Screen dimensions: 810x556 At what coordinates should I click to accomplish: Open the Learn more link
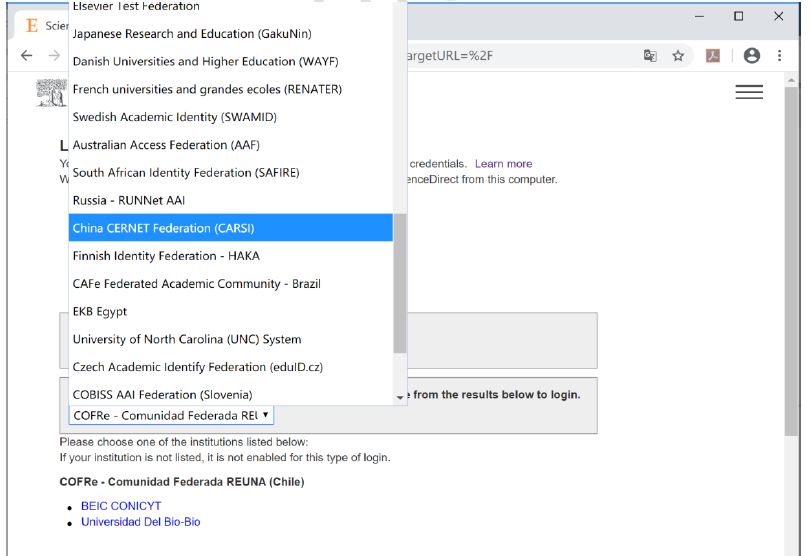[504, 164]
